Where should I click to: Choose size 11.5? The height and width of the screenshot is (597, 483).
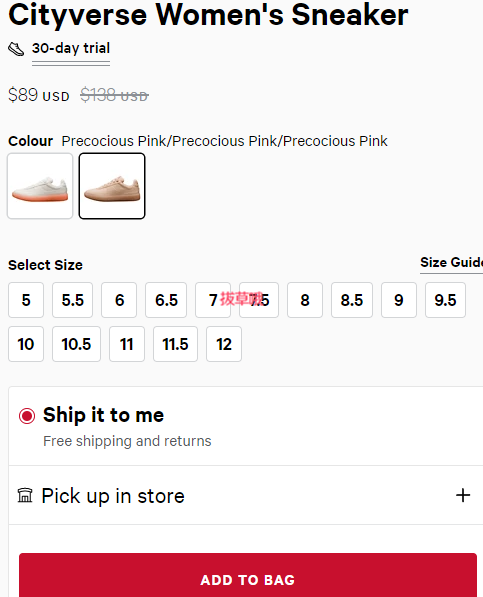(x=175, y=344)
